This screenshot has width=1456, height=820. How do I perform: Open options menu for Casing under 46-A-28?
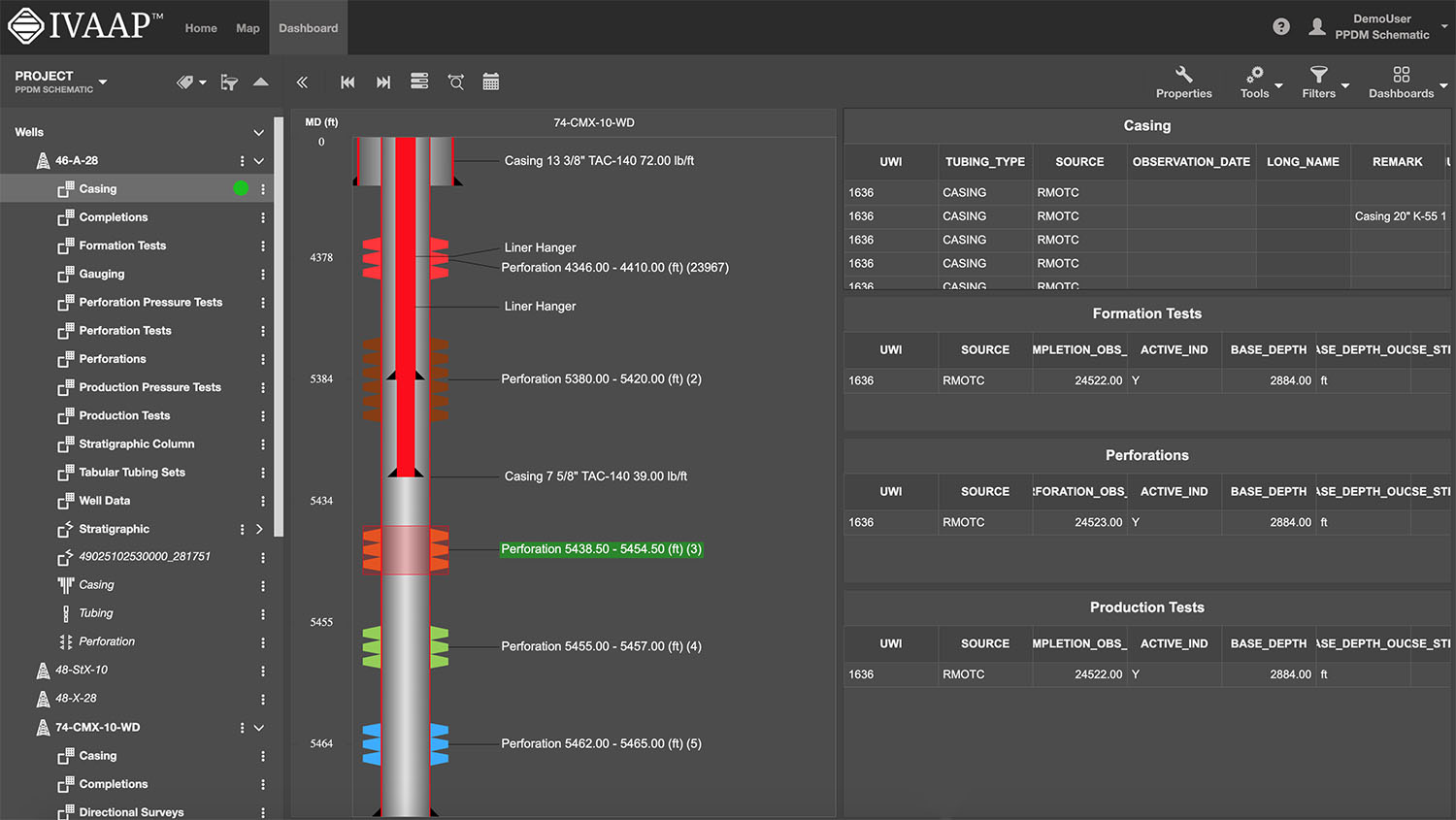pyautogui.click(x=263, y=189)
